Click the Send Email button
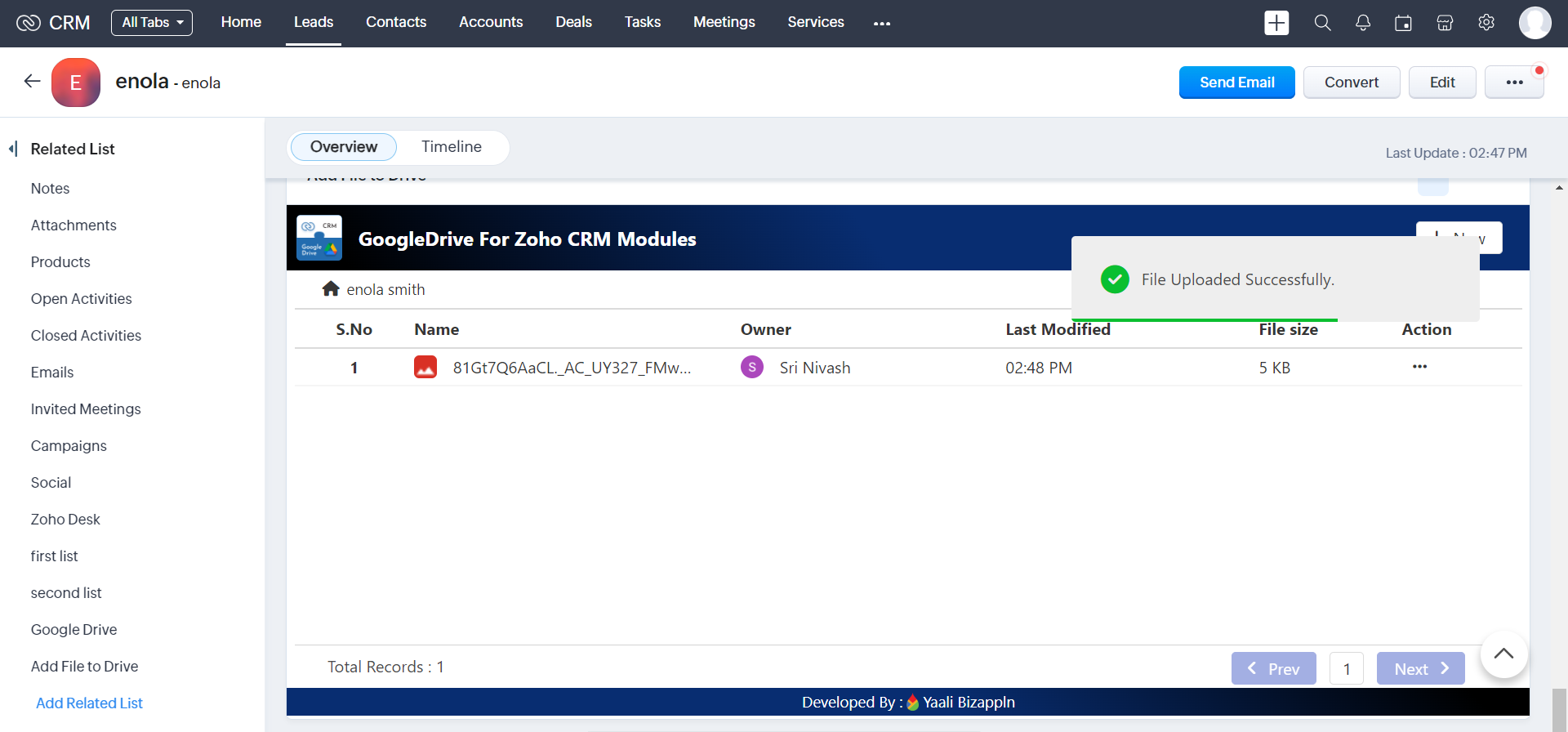The width and height of the screenshot is (1568, 732). (1236, 83)
